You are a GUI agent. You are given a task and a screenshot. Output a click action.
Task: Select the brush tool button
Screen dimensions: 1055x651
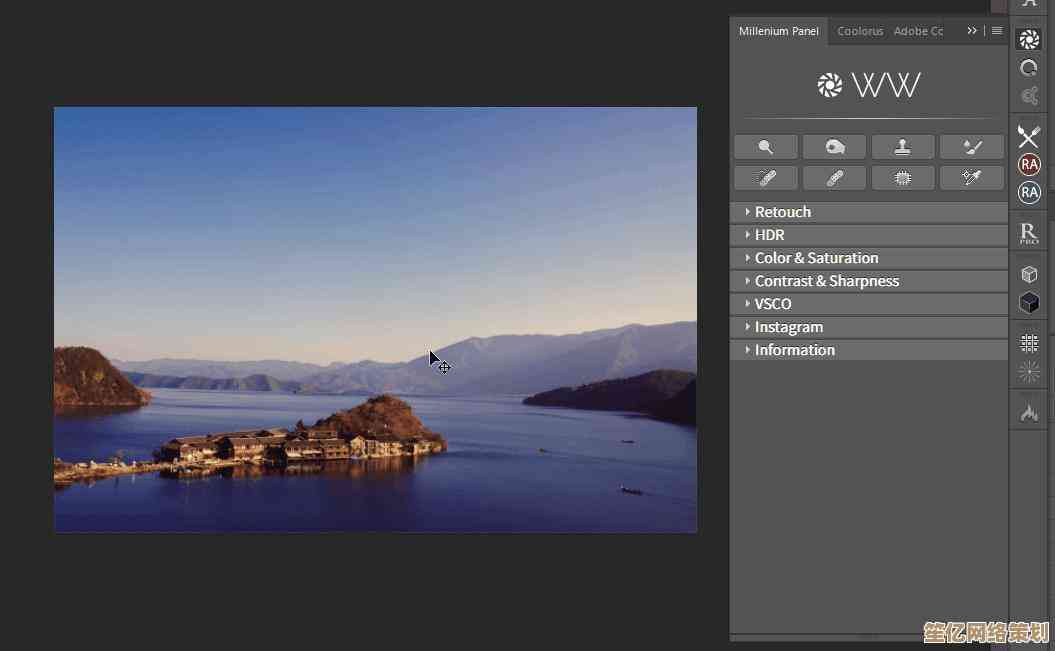click(971, 147)
